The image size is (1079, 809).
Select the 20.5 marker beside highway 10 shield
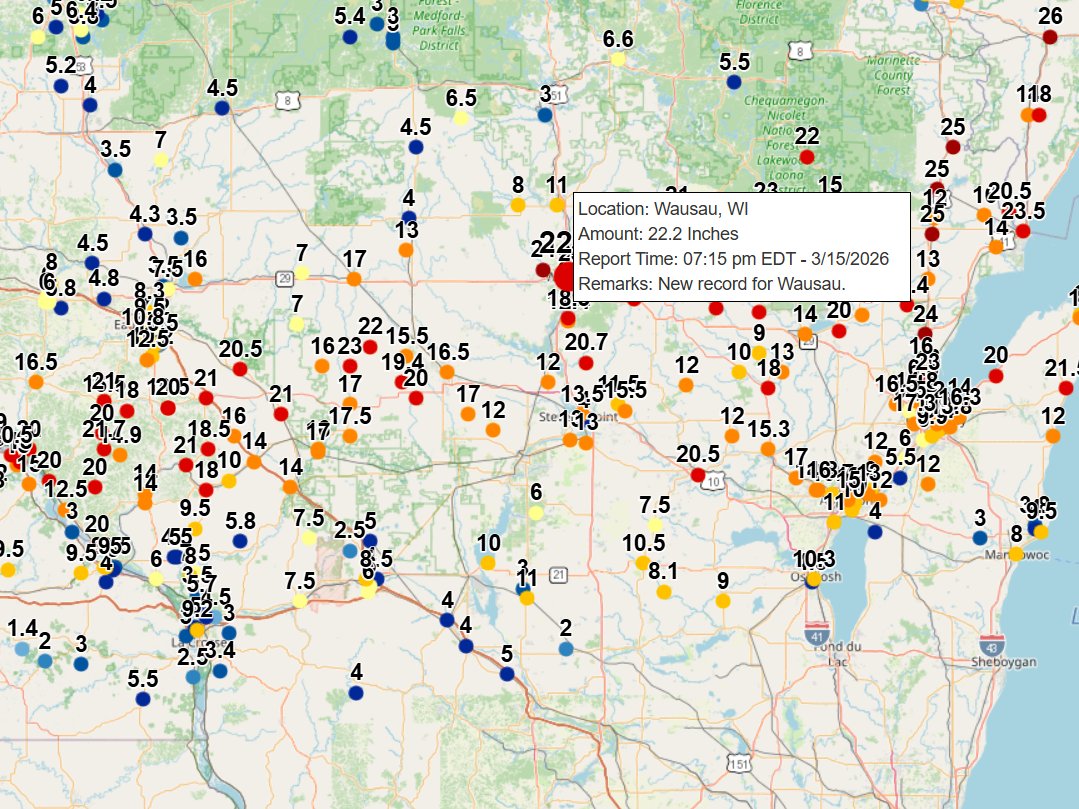(x=698, y=475)
